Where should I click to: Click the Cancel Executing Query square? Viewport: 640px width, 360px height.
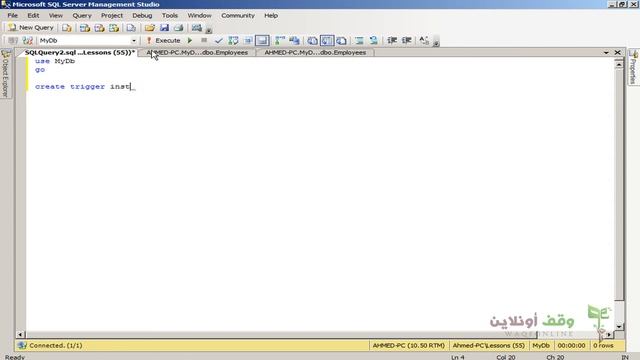204,40
